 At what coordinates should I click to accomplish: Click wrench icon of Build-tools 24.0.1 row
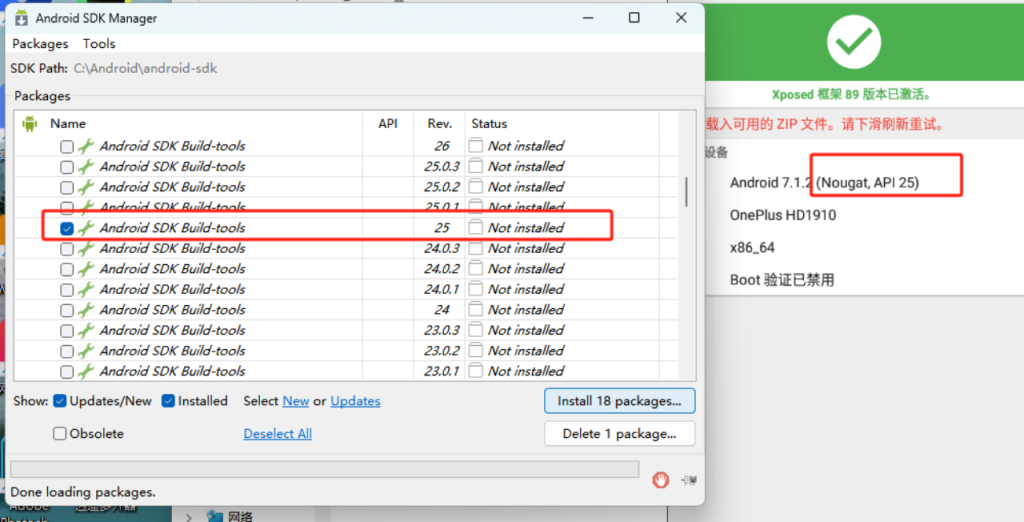click(86, 289)
